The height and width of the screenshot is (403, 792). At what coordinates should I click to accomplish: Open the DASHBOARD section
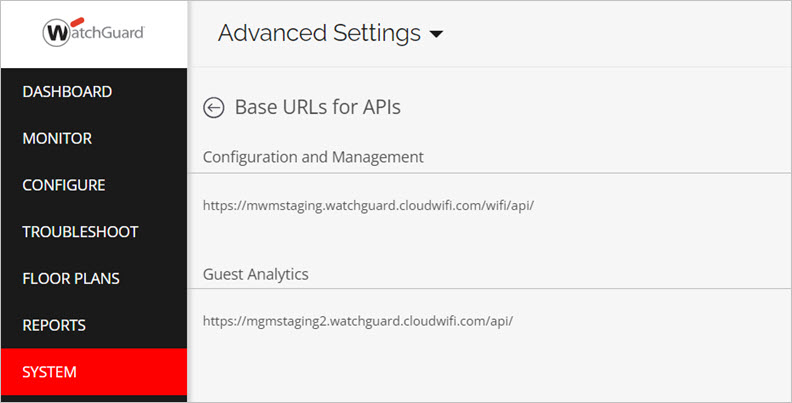coord(67,92)
